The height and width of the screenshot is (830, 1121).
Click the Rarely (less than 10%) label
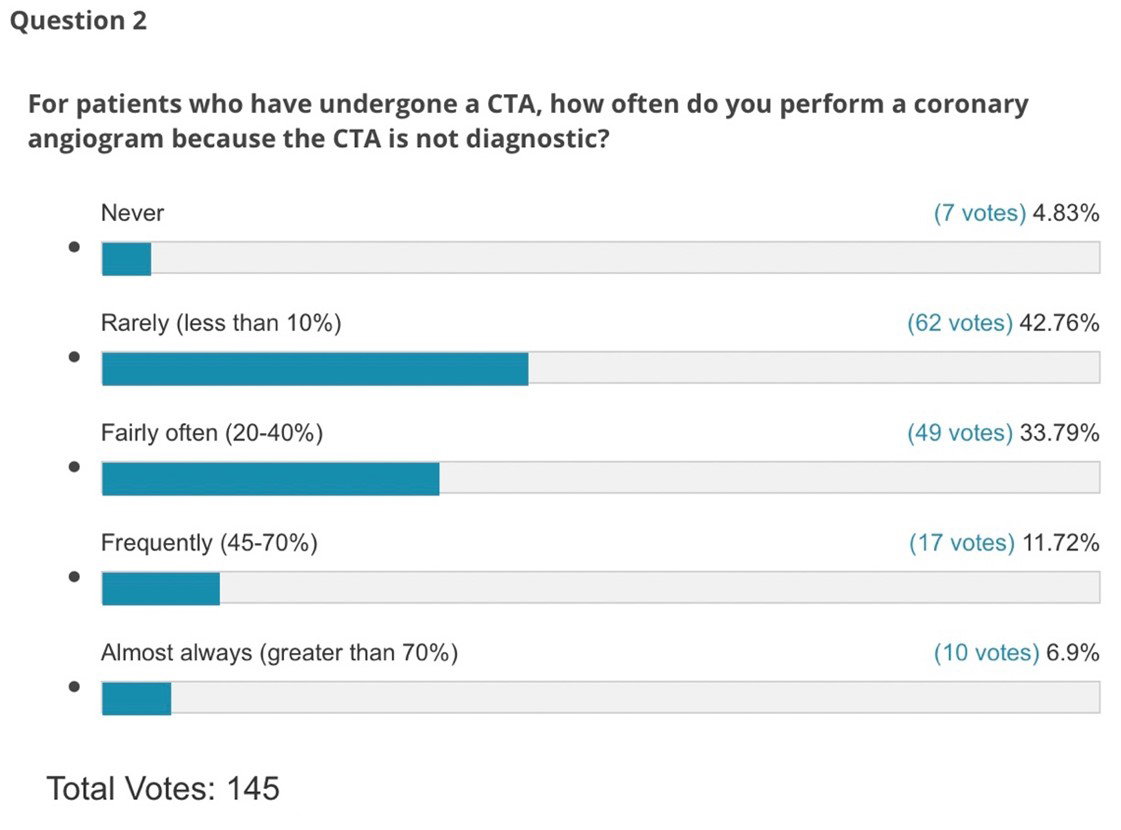coord(221,323)
